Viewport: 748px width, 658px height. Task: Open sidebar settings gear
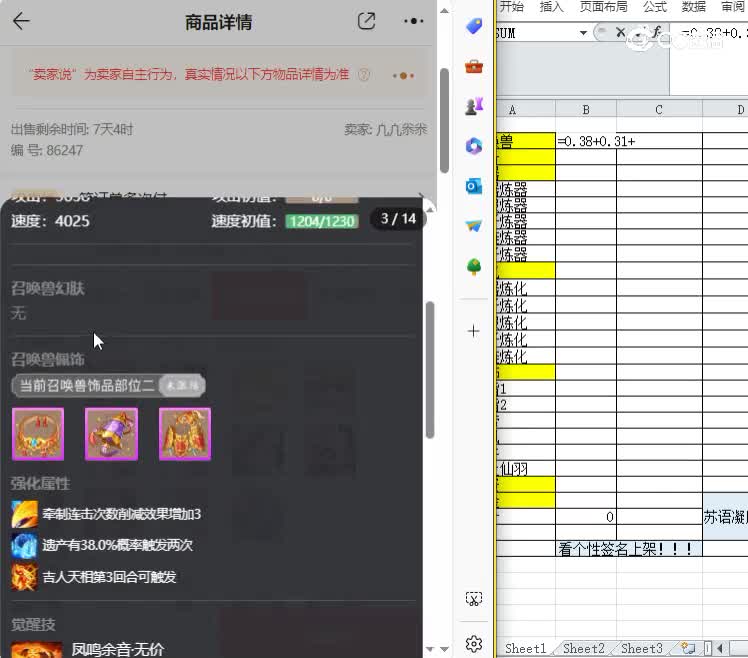click(474, 644)
